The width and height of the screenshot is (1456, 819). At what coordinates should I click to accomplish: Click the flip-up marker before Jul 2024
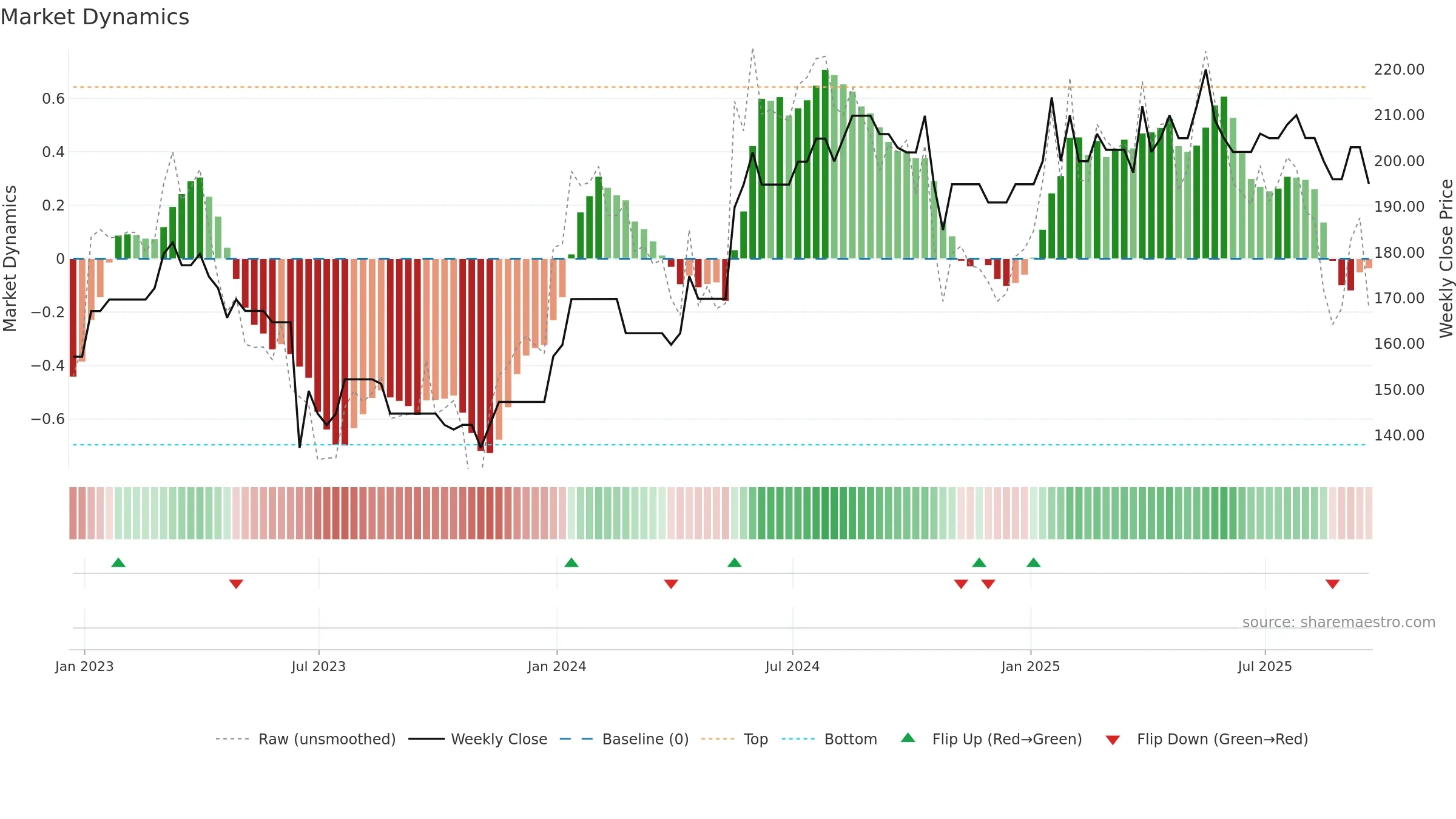[735, 562]
